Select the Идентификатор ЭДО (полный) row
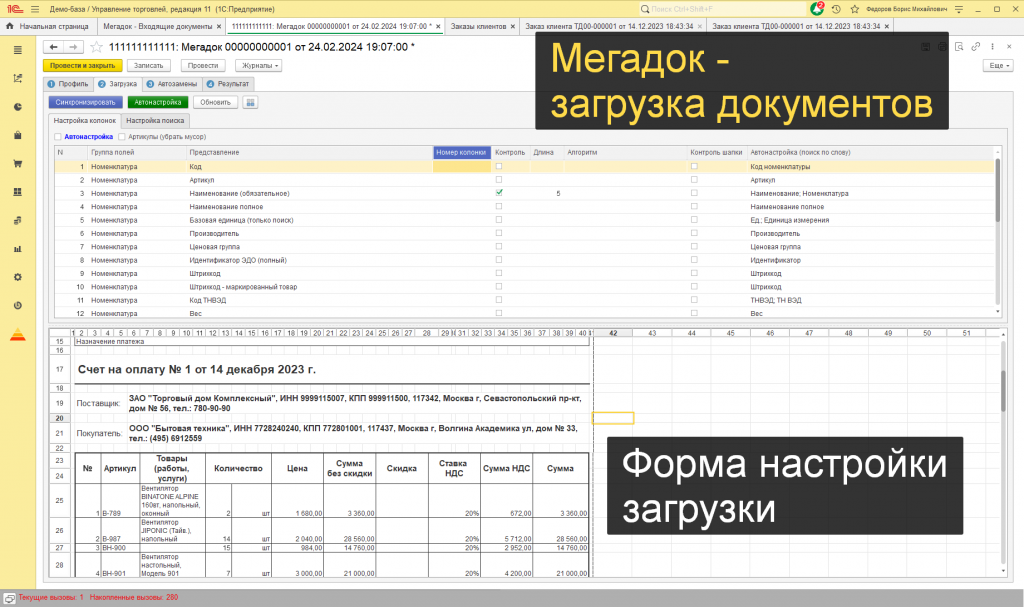The height and width of the screenshot is (607, 1024). [x=524, y=260]
